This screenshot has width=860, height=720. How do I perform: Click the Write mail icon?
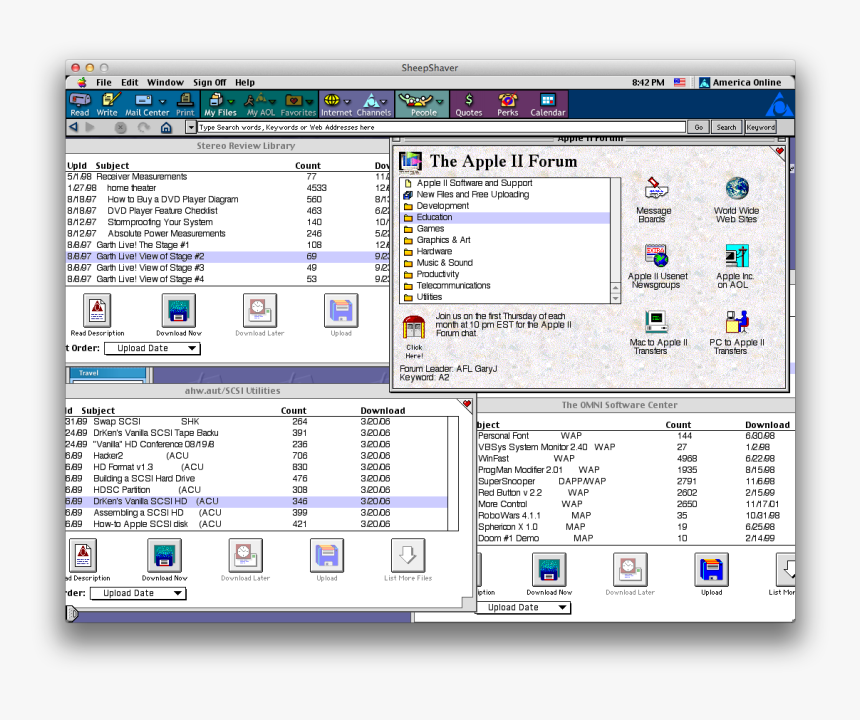[x=108, y=104]
